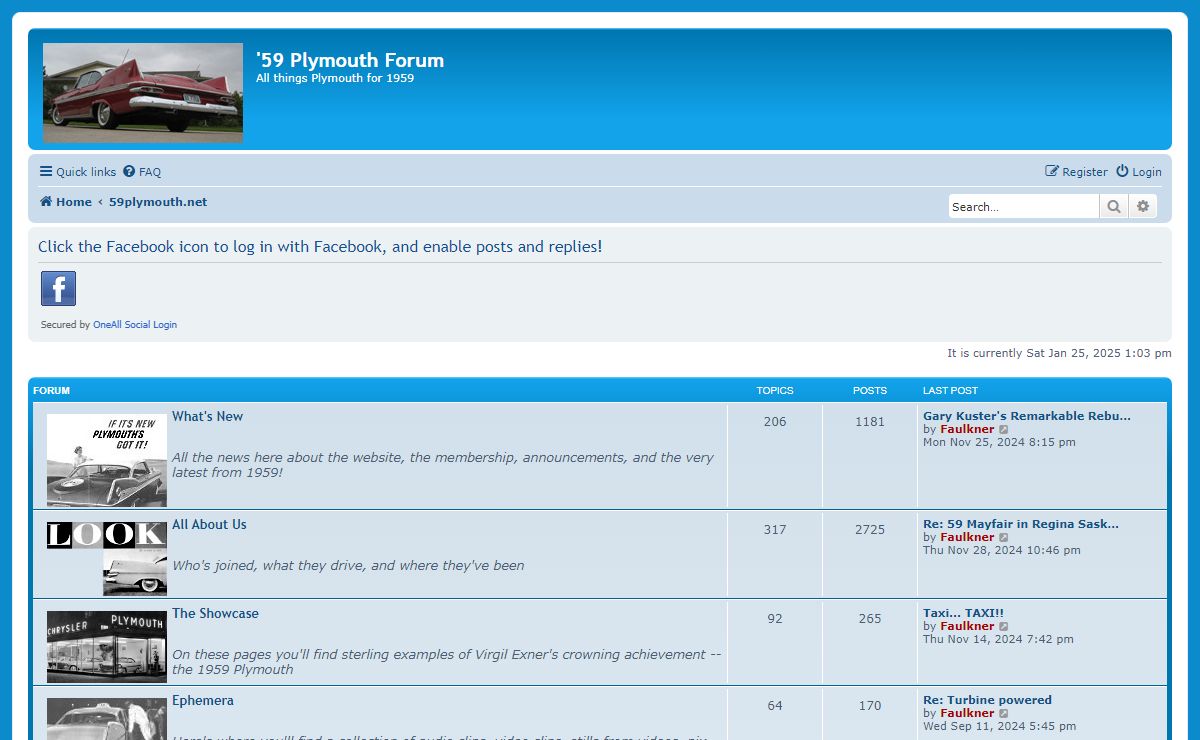Open last post Taxi... TAXI!!
This screenshot has height=740, width=1200.
[x=963, y=613]
